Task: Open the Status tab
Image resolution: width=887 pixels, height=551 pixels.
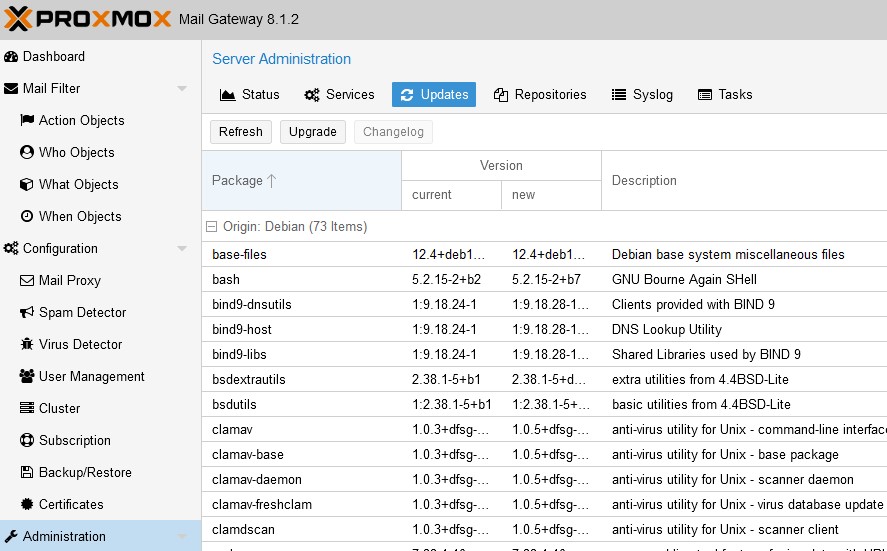Action: [249, 94]
